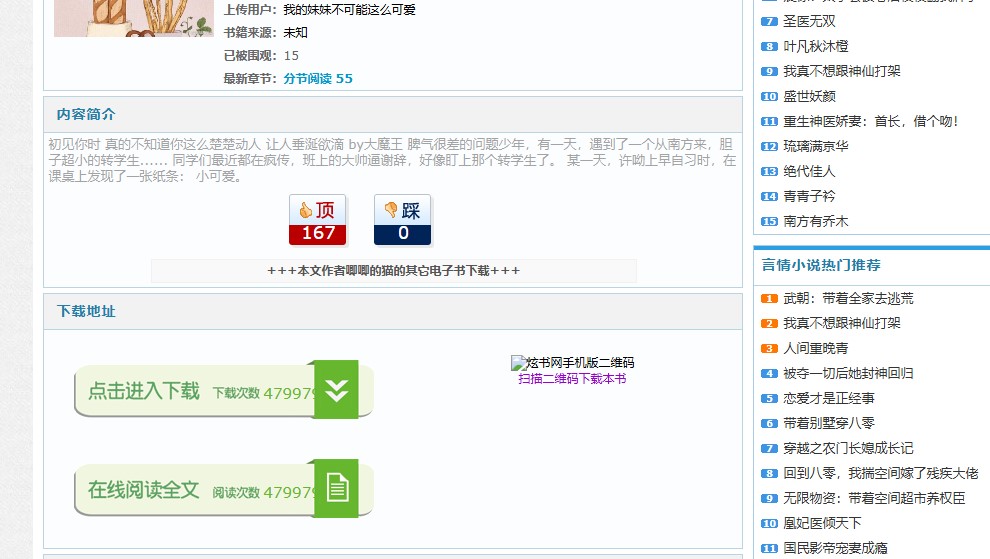
Task: Open recommended novel 恋爱才是正经事
Action: click(828, 398)
